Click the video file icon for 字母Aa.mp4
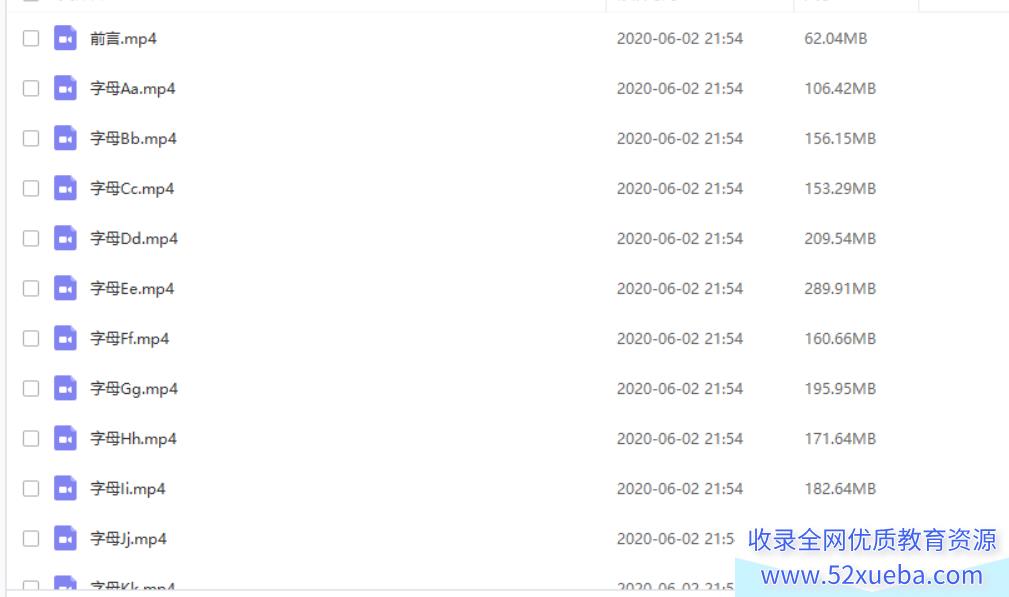The image size is (1009, 597). point(65,88)
